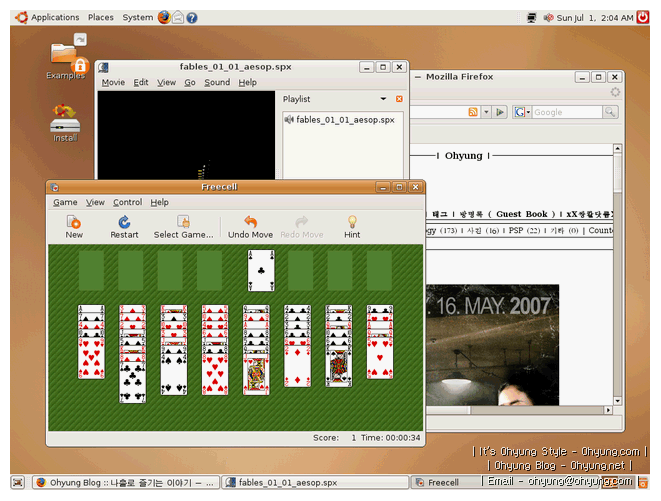Screen dimensions: 661x501
Task: Open the Google search engine dropdown
Action: [x=522, y=112]
